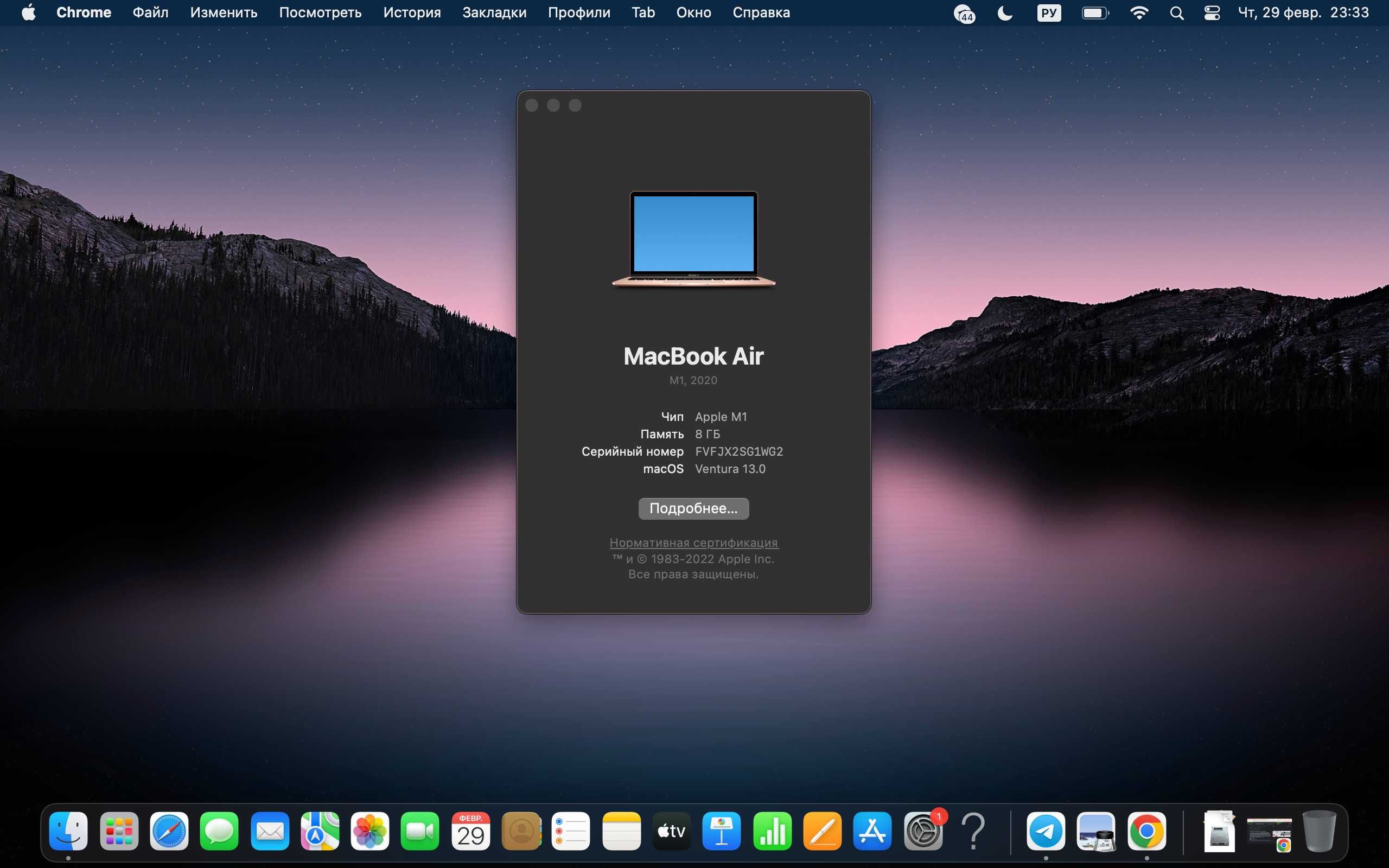1389x868 pixels.
Task: Open Finder from the Dock
Action: 68,831
